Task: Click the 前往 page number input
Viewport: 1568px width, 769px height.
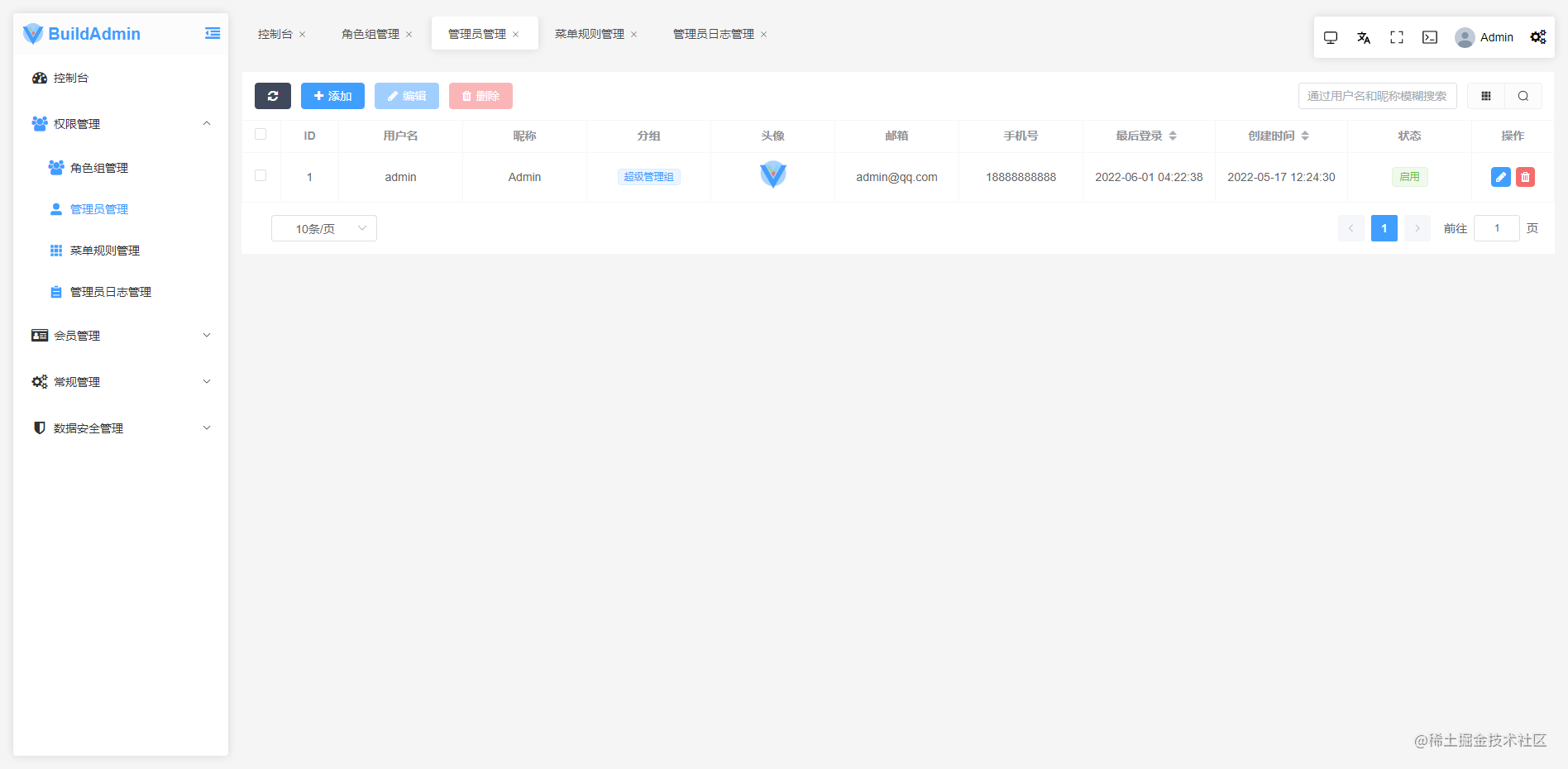Action: coord(1497,228)
